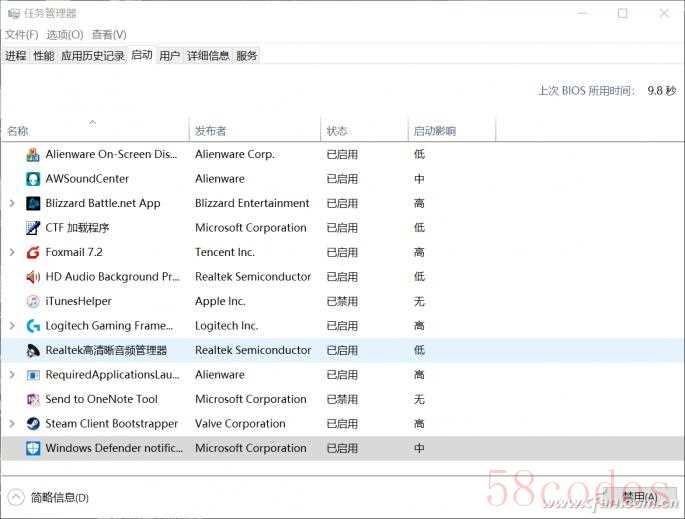Select the Blizzard Battle.net App icon

(33, 203)
